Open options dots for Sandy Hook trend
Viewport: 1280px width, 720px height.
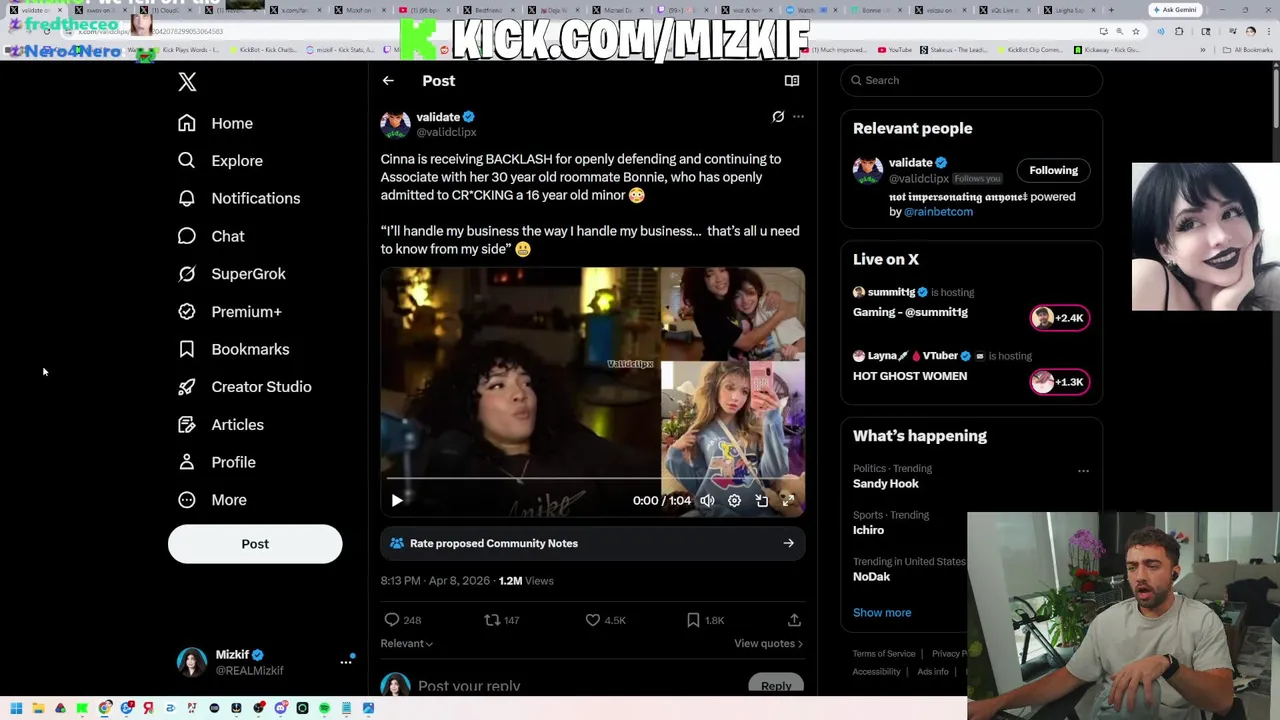coord(1083,471)
